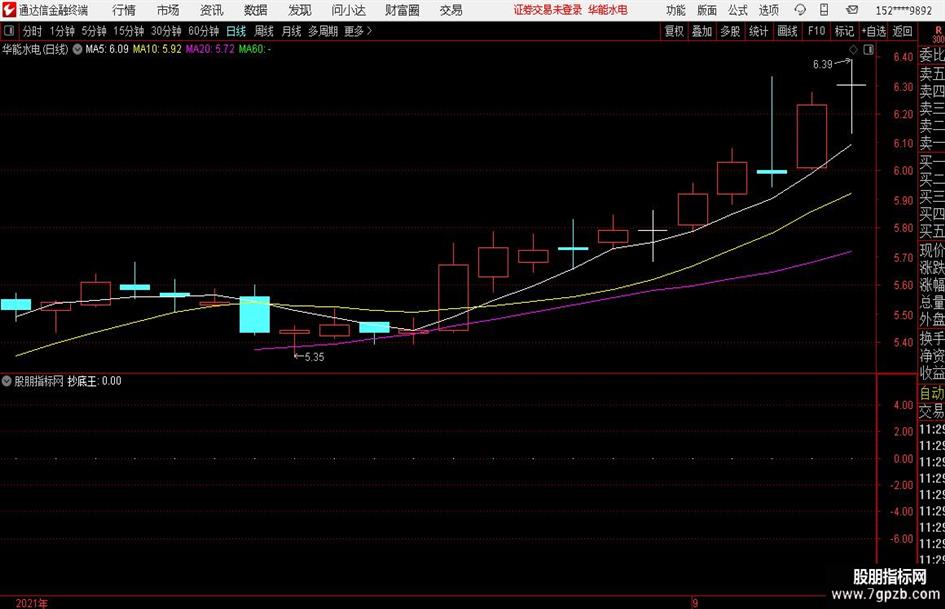Switch to 5分钟 period tab
945x609 pixels.
coord(93,31)
